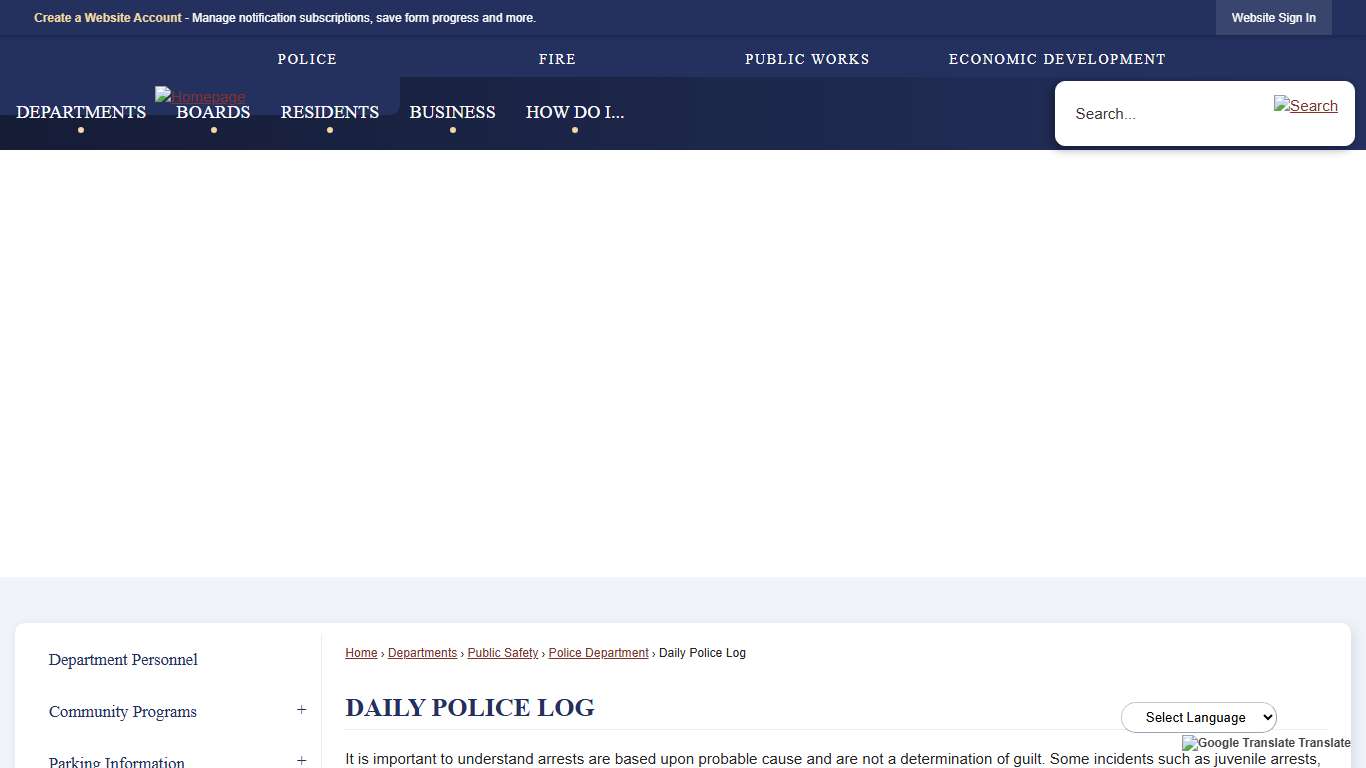Click inside the Search input field
This screenshot has width=1366, height=768.
(x=1150, y=113)
